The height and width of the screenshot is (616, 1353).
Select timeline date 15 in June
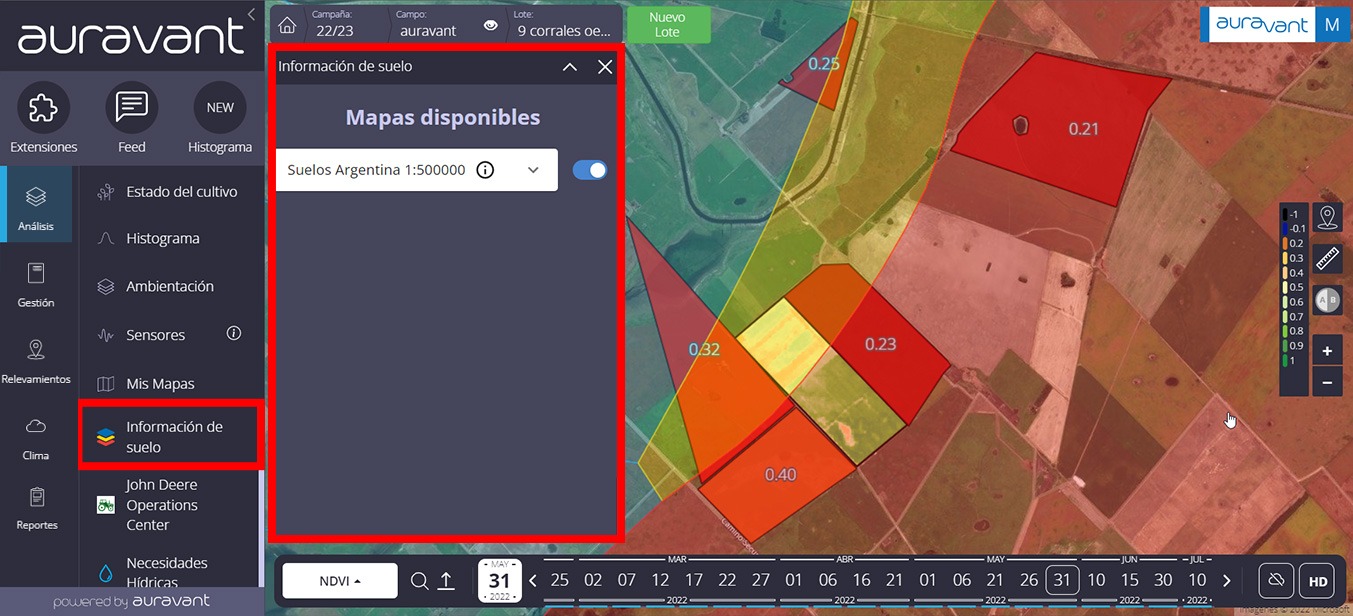[x=1130, y=580]
